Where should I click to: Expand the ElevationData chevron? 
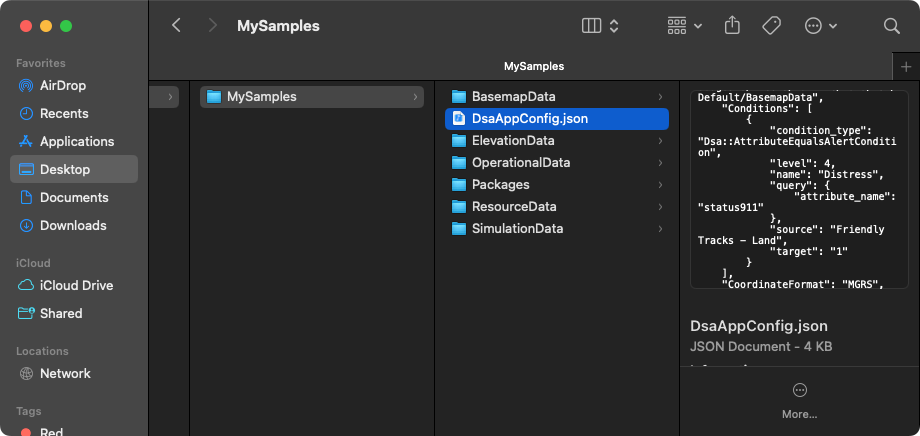pos(660,141)
